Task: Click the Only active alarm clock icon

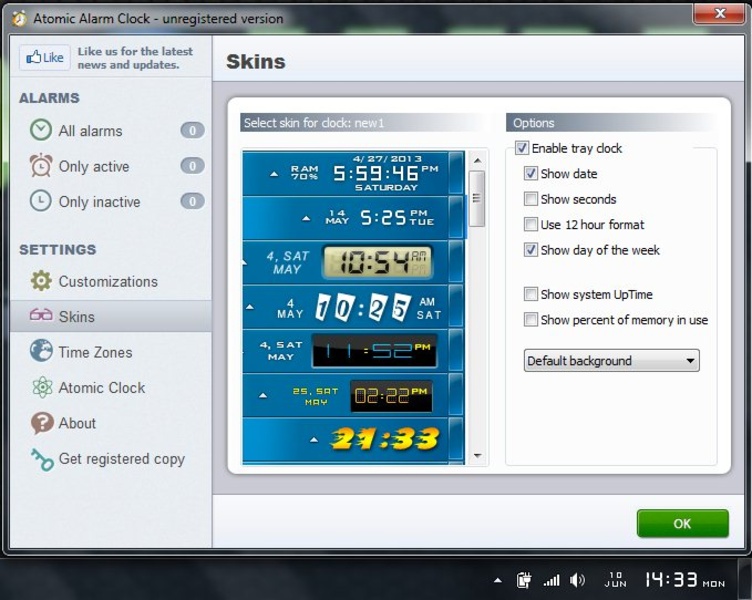Action: (41, 165)
